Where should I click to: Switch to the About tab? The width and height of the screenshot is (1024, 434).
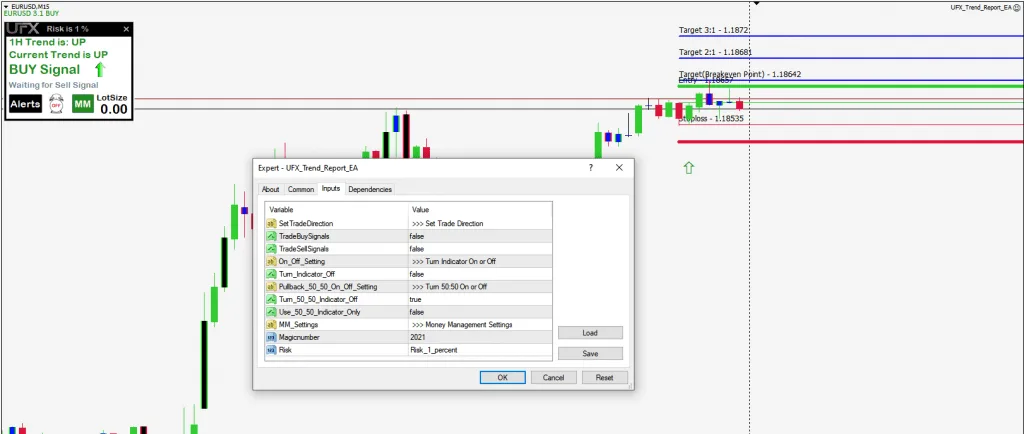pyautogui.click(x=270, y=189)
